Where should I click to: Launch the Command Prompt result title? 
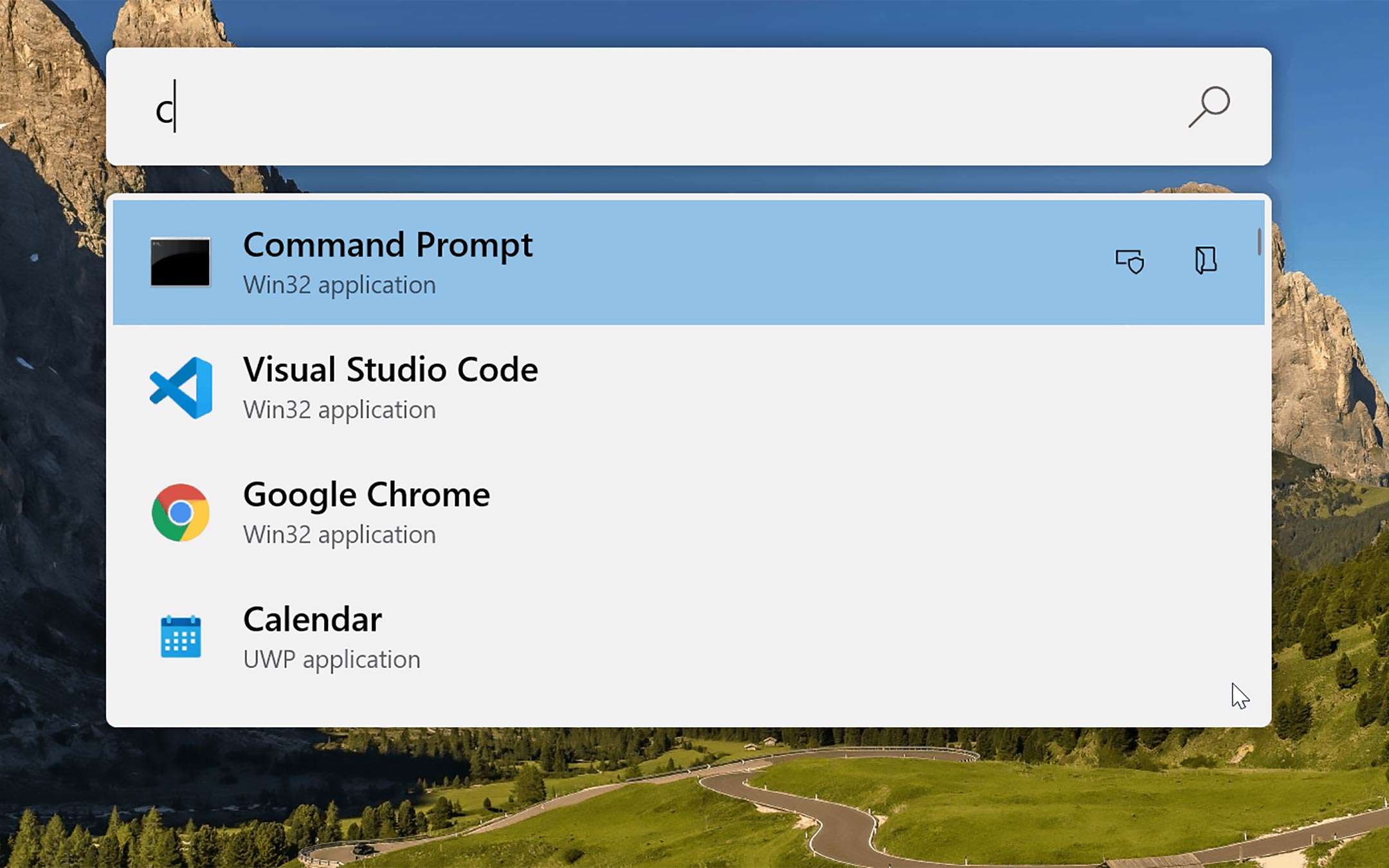(x=387, y=245)
